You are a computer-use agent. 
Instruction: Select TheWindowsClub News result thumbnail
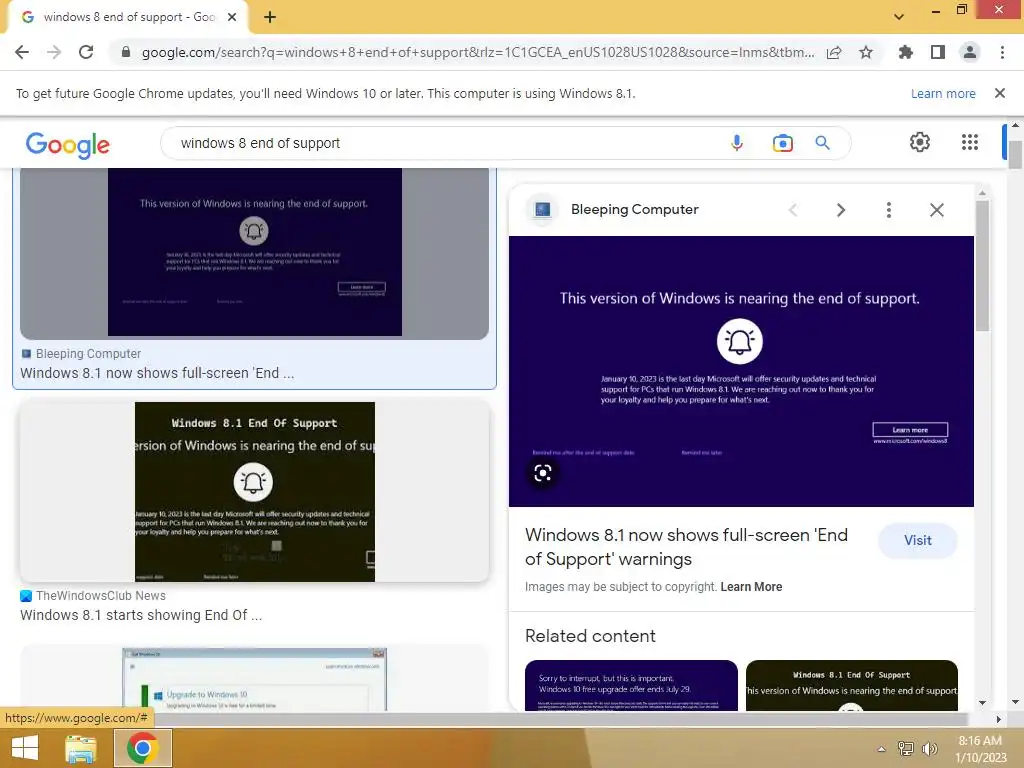point(255,491)
